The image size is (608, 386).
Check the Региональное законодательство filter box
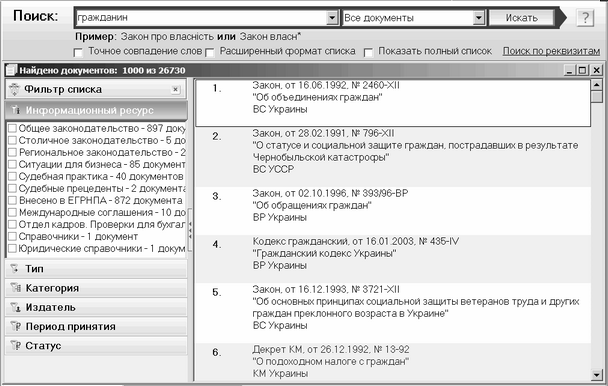coord(12,152)
